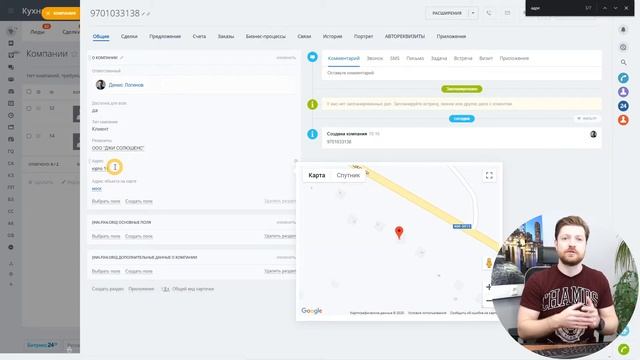640x360 pixels.
Task: Open the Бизнес-процессы tab
Action: click(x=266, y=36)
